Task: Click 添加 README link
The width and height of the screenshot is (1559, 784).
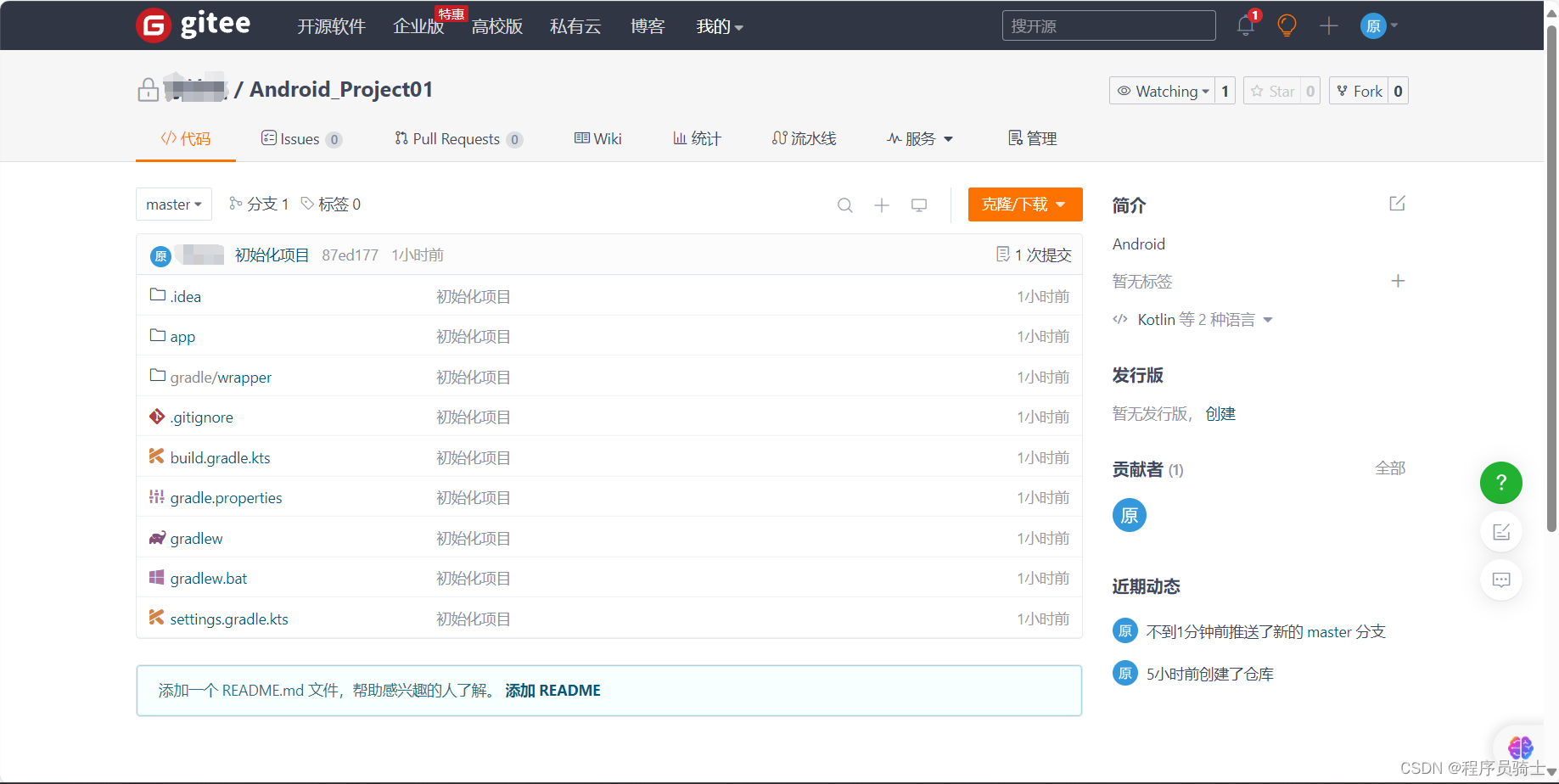Action: (x=552, y=690)
